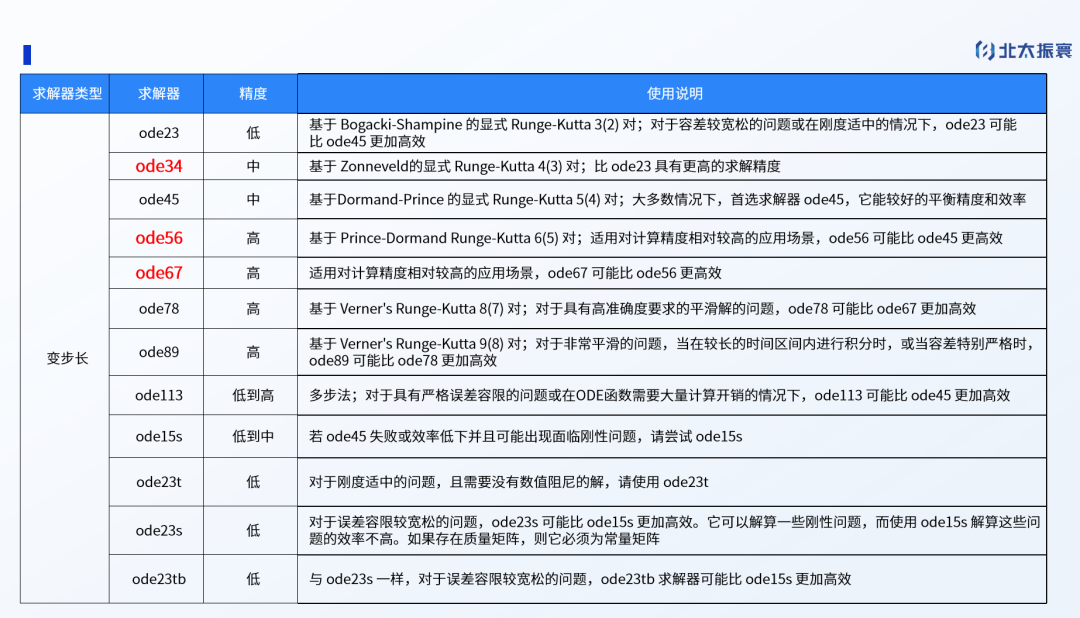This screenshot has width=1080, height=618.
Task: Click the 使用说明 column header
Action: click(674, 93)
